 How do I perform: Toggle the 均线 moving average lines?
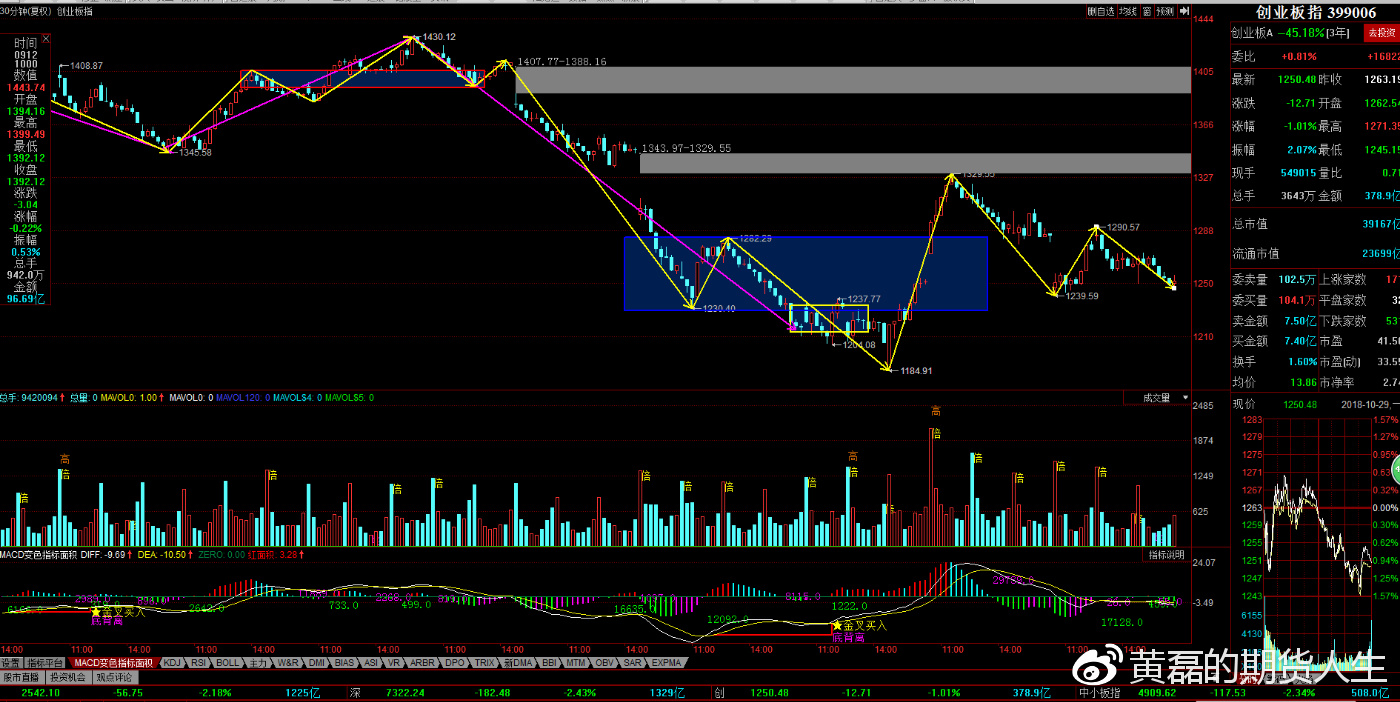(1128, 12)
